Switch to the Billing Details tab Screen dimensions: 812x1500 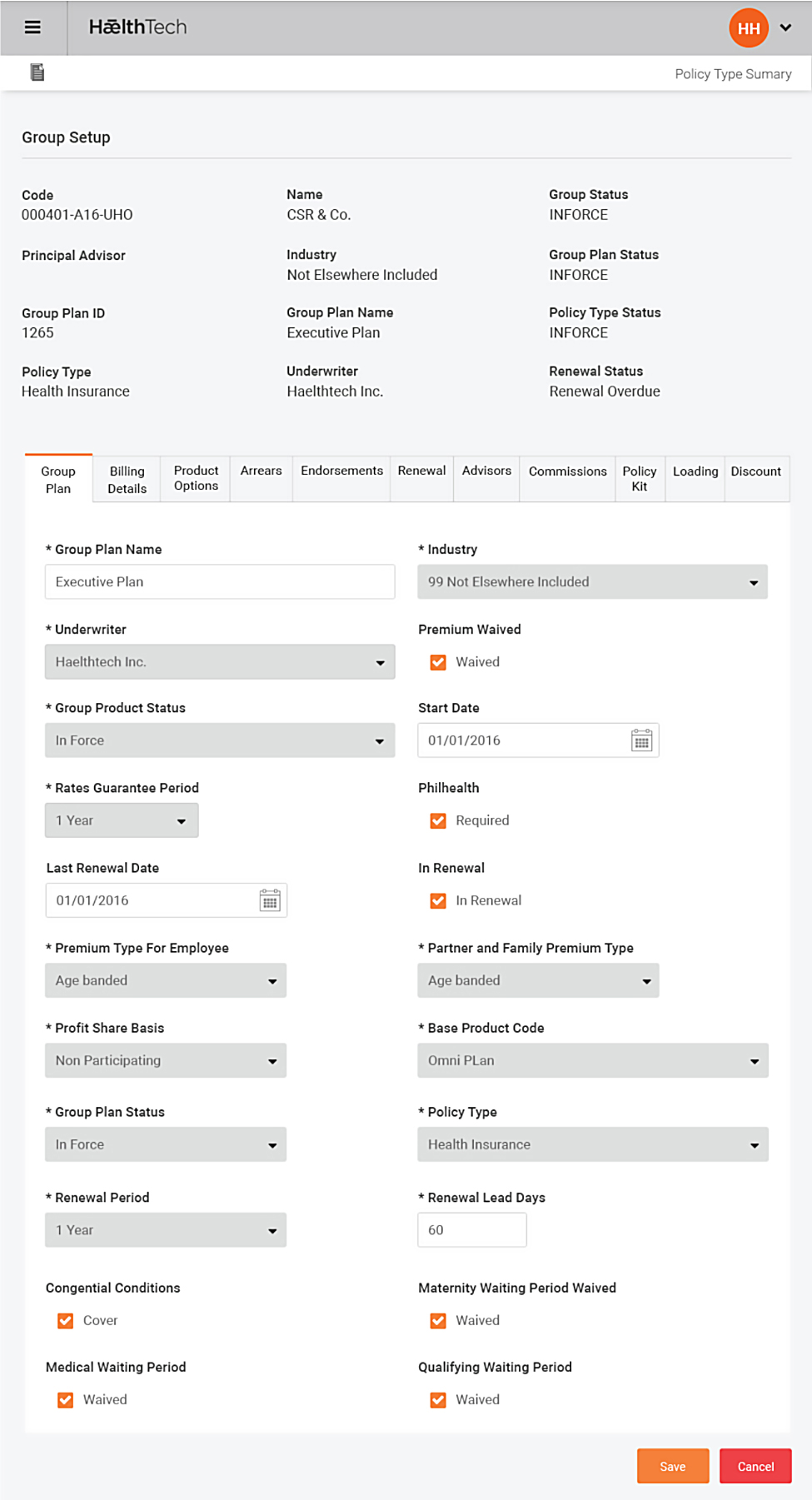click(127, 480)
